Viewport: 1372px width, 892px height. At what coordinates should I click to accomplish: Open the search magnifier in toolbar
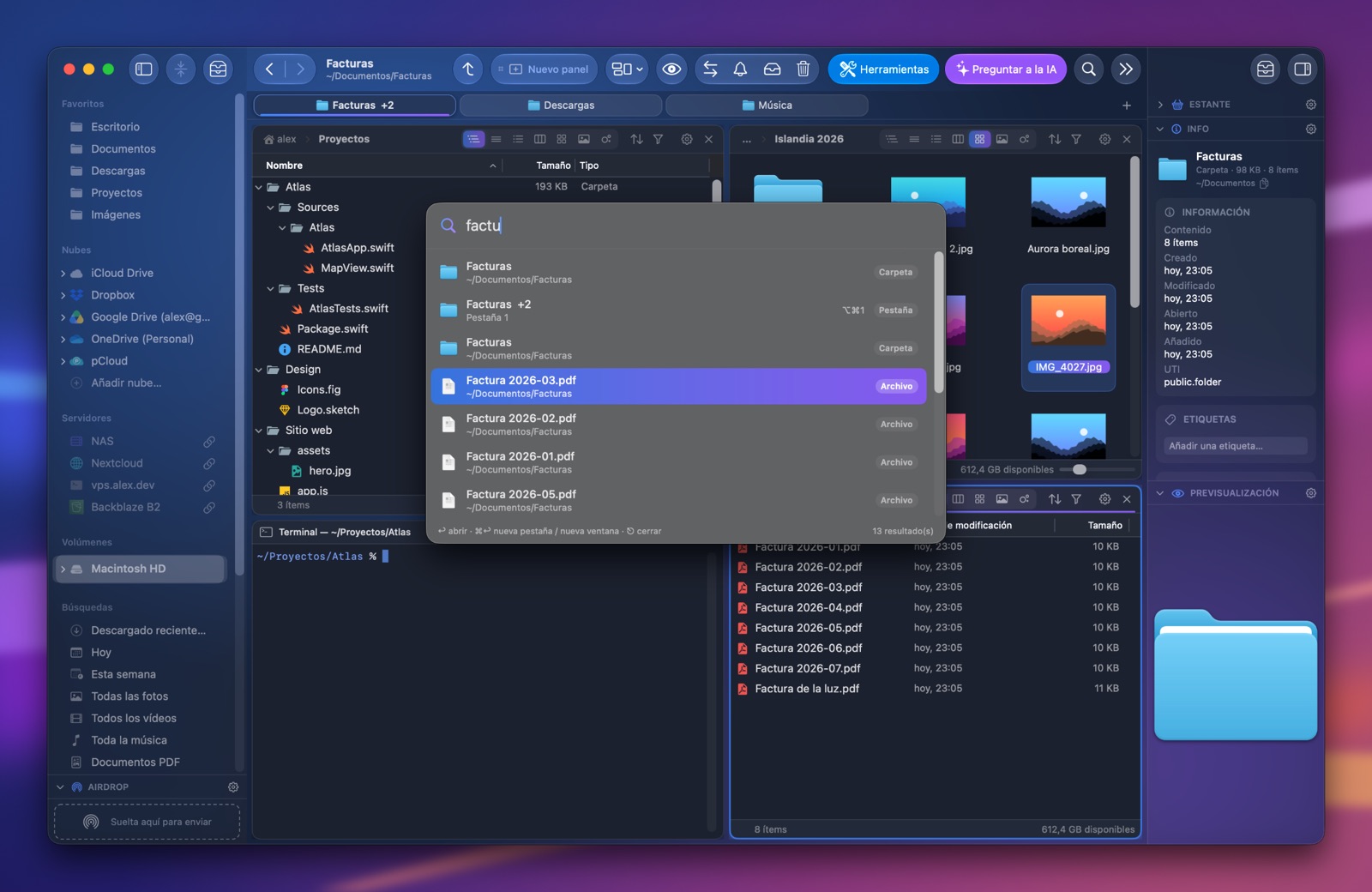click(x=1088, y=69)
